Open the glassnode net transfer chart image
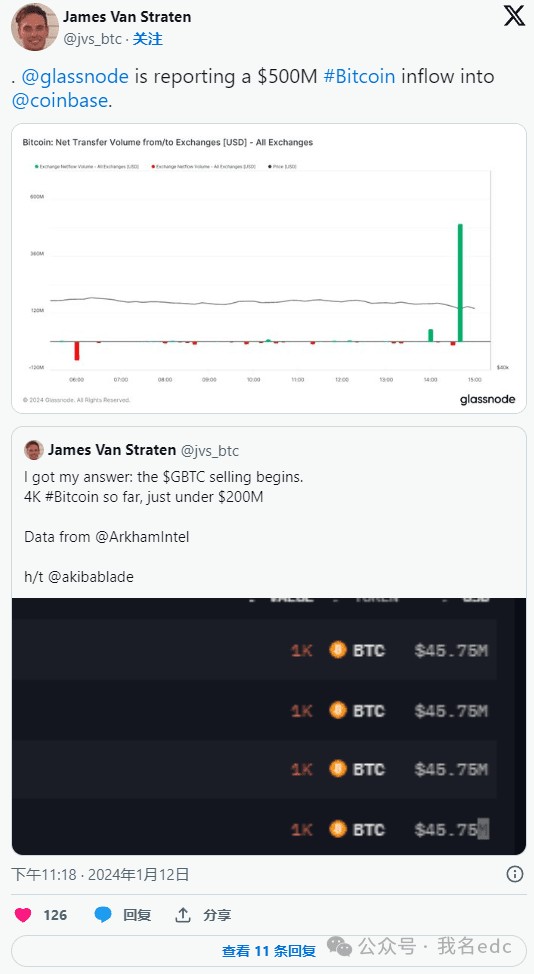 pyautogui.click(x=269, y=268)
